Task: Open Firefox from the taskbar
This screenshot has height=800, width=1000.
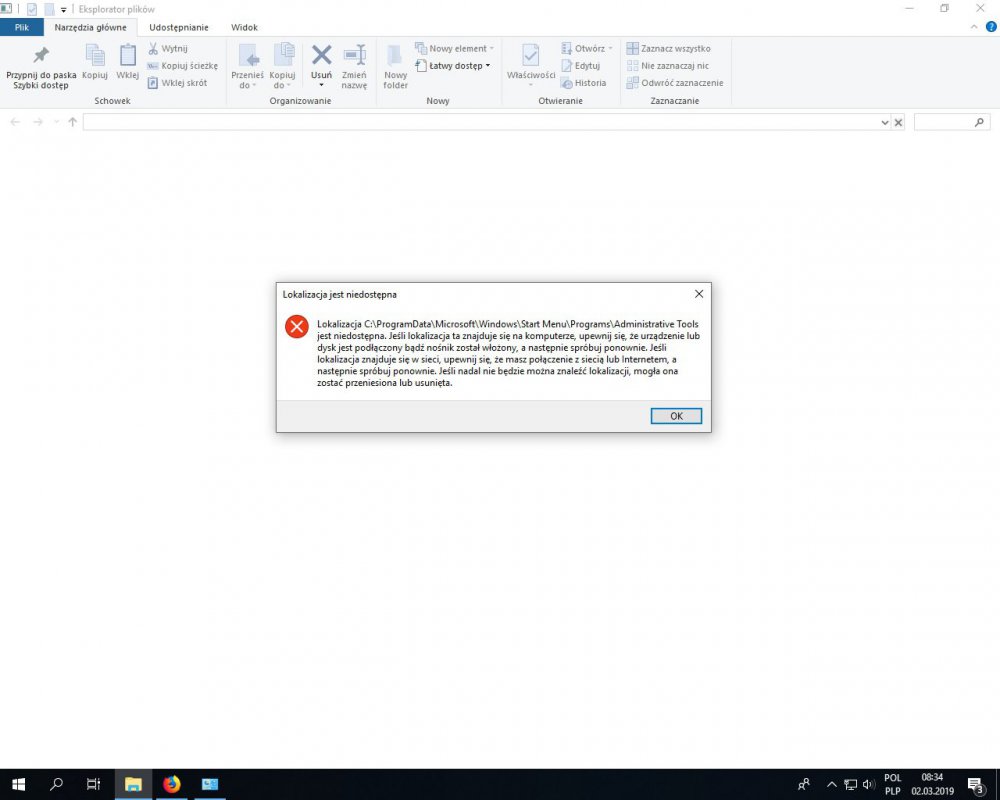Action: (171, 784)
